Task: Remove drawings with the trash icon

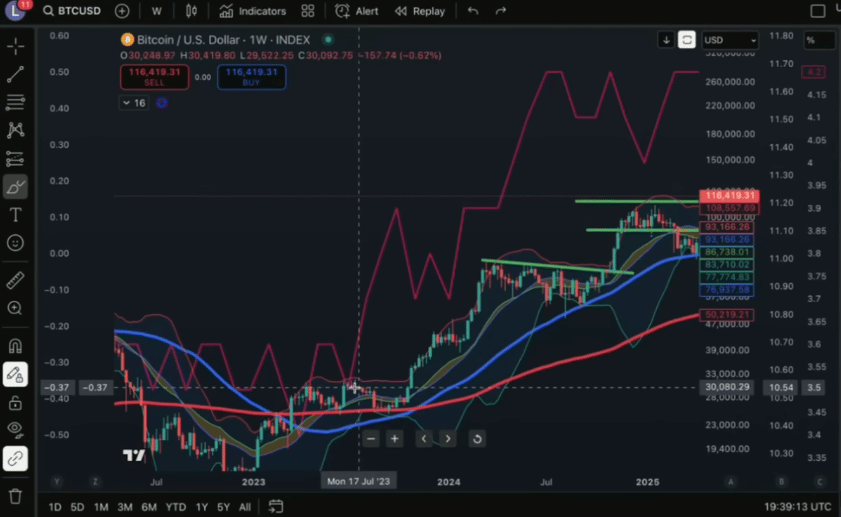Action: pos(16,496)
